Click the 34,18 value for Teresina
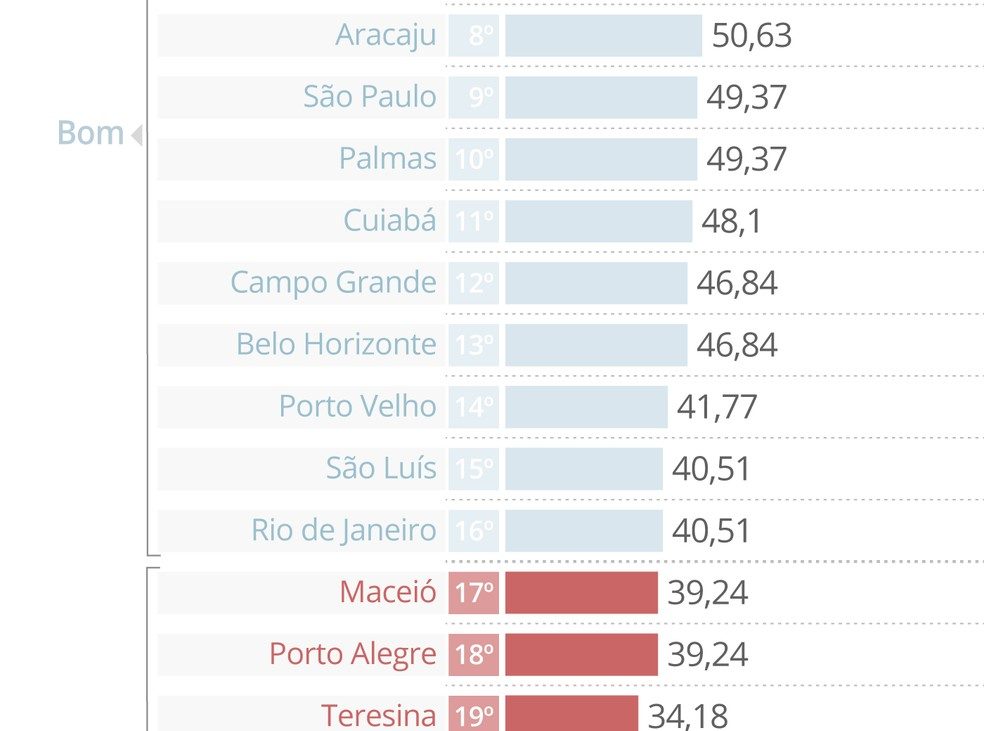This screenshot has width=984, height=731. pos(688,716)
